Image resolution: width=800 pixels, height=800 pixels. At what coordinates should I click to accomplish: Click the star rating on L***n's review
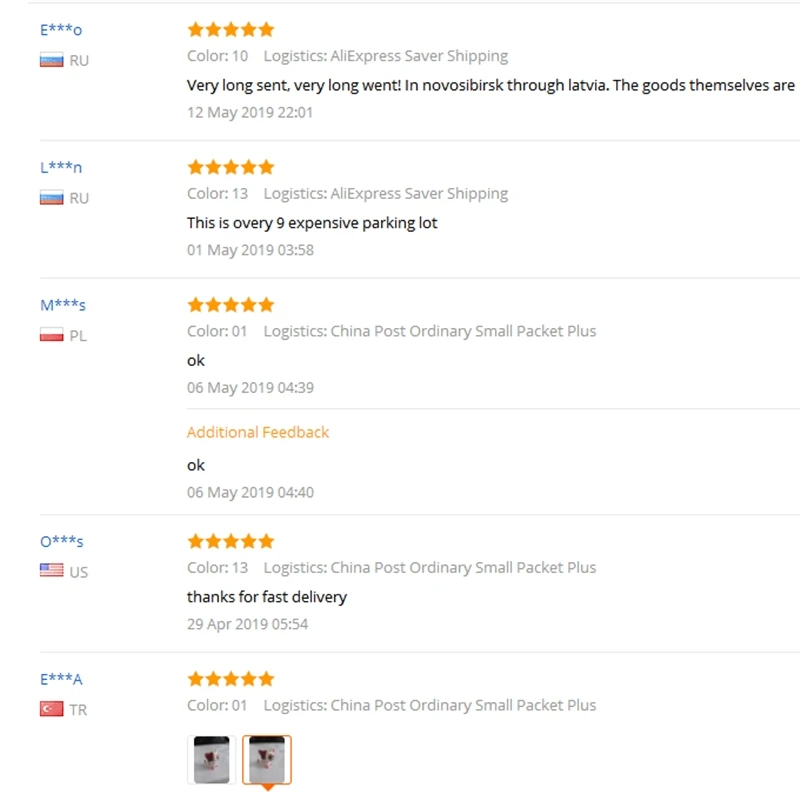(230, 167)
